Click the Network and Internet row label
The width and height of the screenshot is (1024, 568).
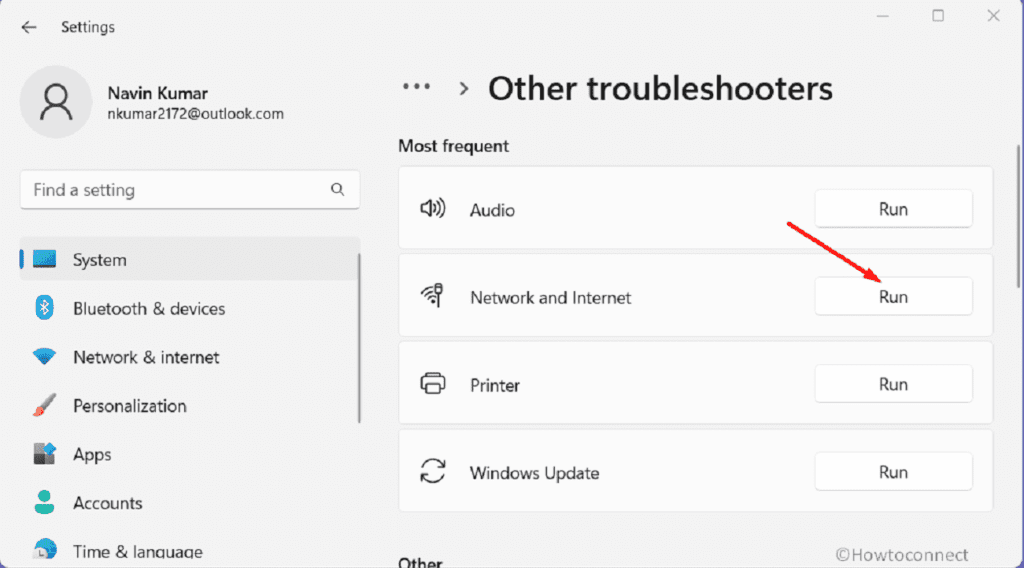tap(551, 298)
